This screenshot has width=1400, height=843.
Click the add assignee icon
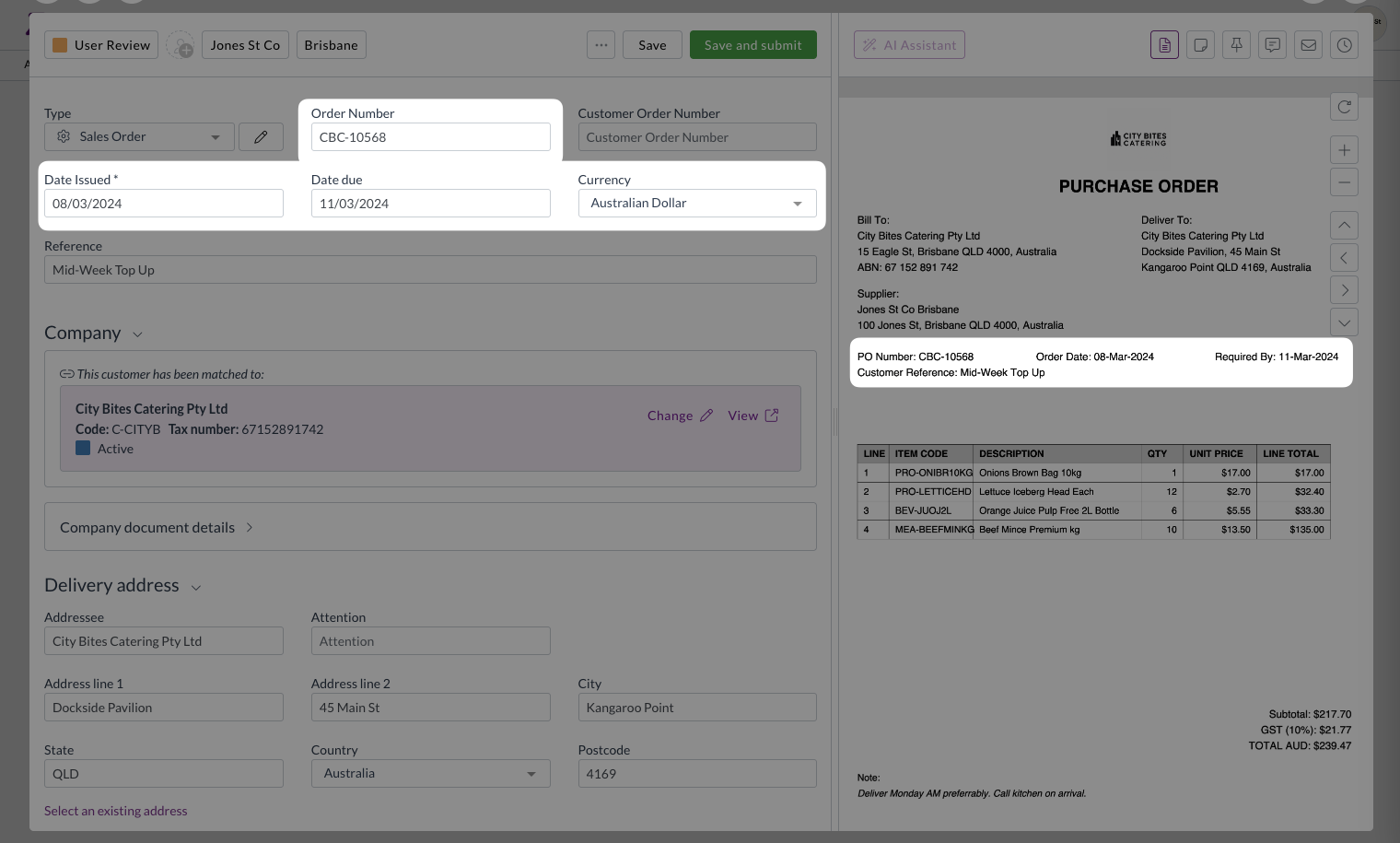coord(180,45)
